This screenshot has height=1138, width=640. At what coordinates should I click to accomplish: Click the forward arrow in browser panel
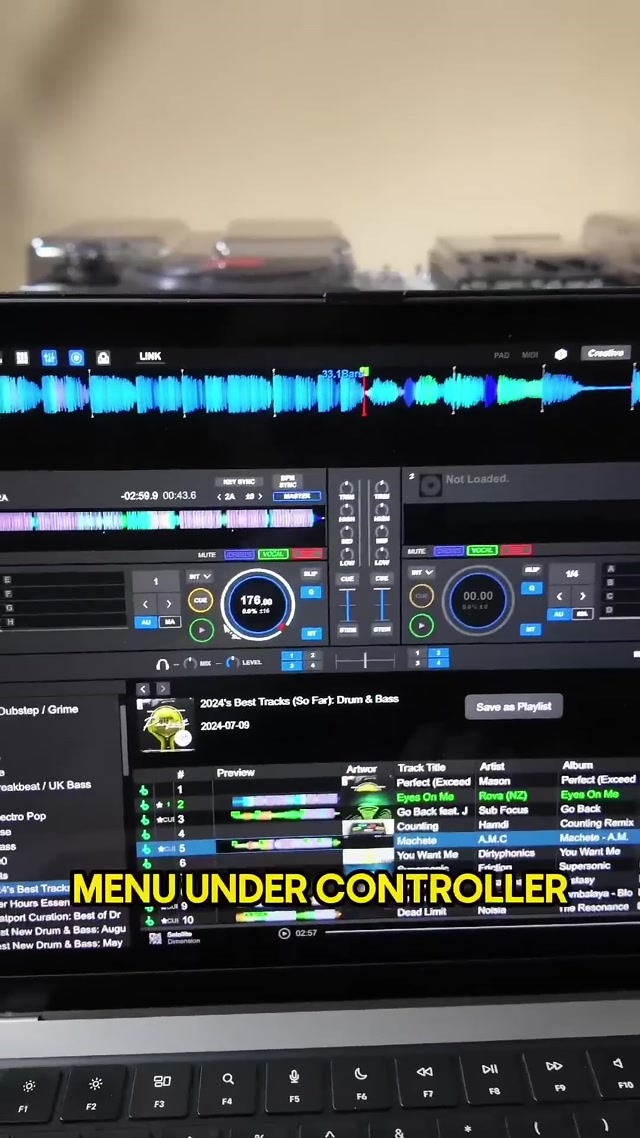tap(162, 689)
